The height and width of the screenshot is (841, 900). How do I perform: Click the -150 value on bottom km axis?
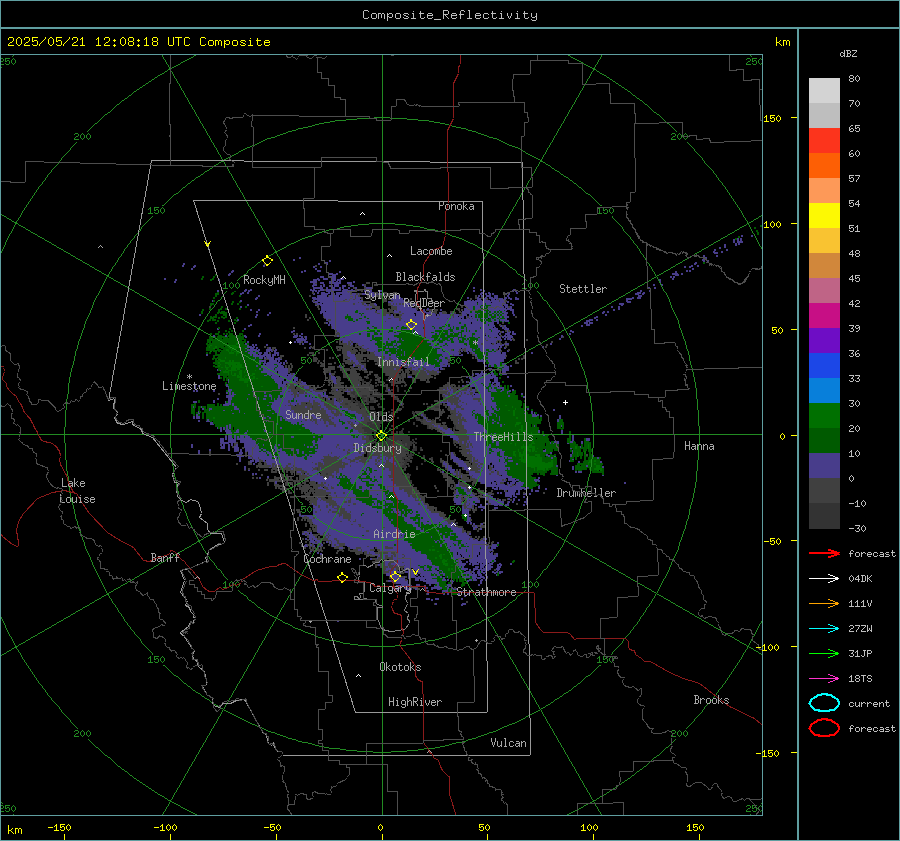pos(59,827)
